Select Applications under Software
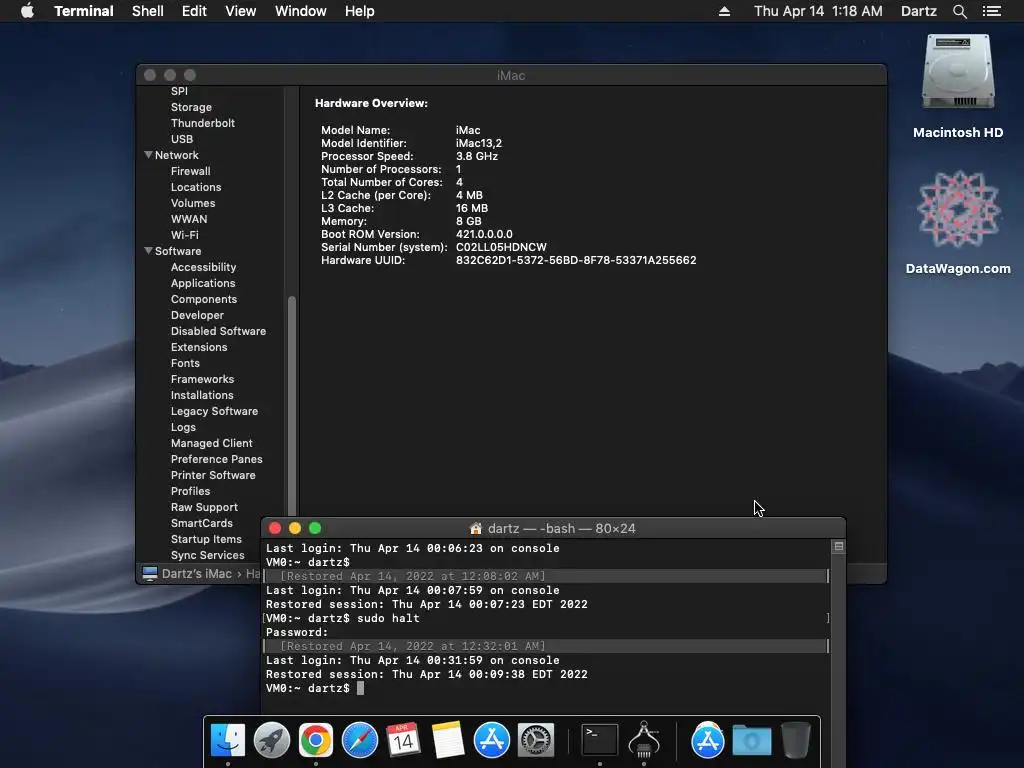1024x768 pixels. tap(203, 283)
